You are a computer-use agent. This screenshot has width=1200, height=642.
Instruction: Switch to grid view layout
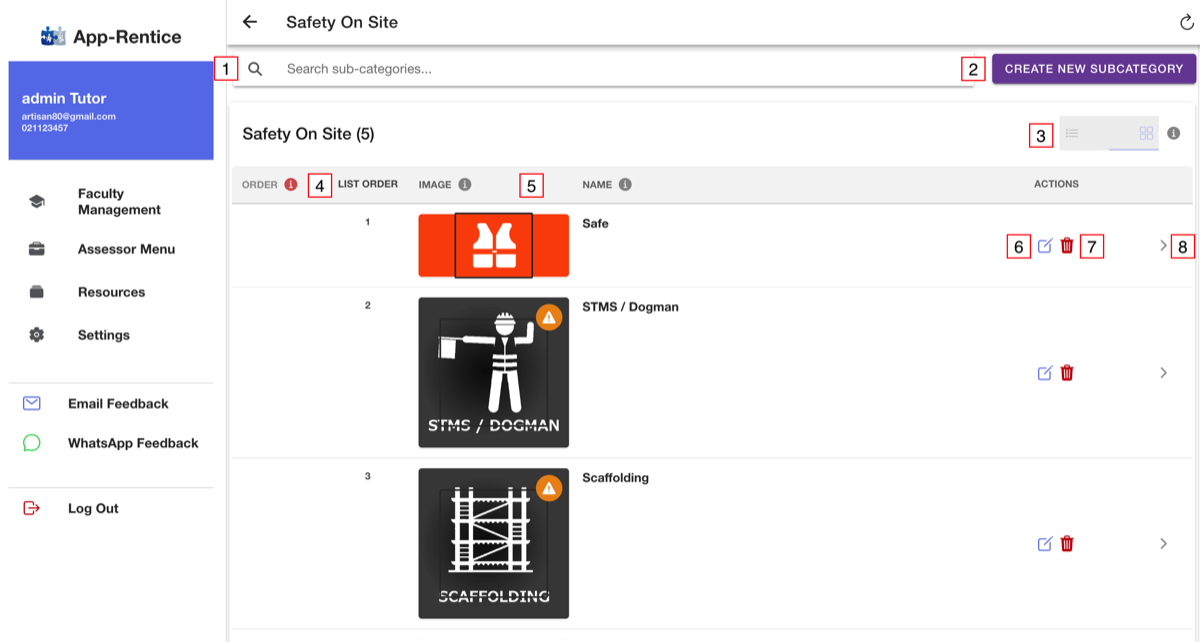click(x=1134, y=133)
